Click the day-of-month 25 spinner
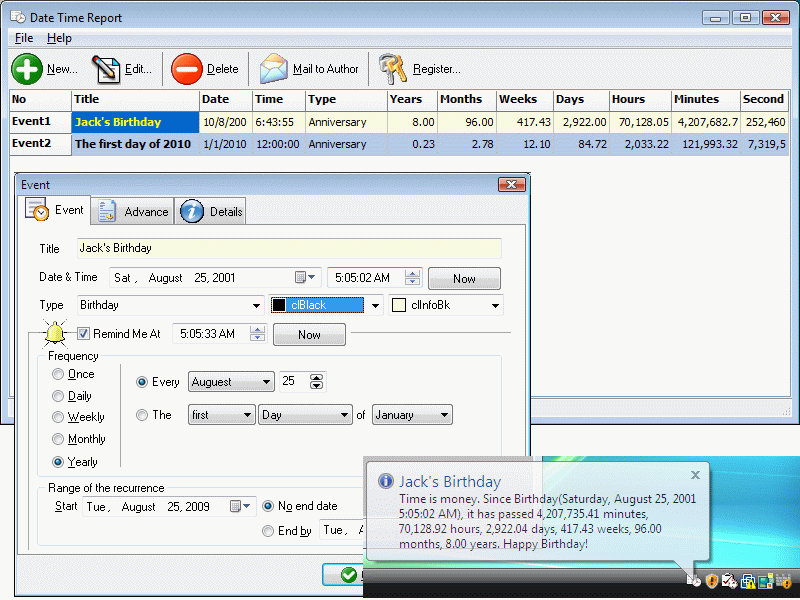800x600 pixels. click(x=316, y=382)
